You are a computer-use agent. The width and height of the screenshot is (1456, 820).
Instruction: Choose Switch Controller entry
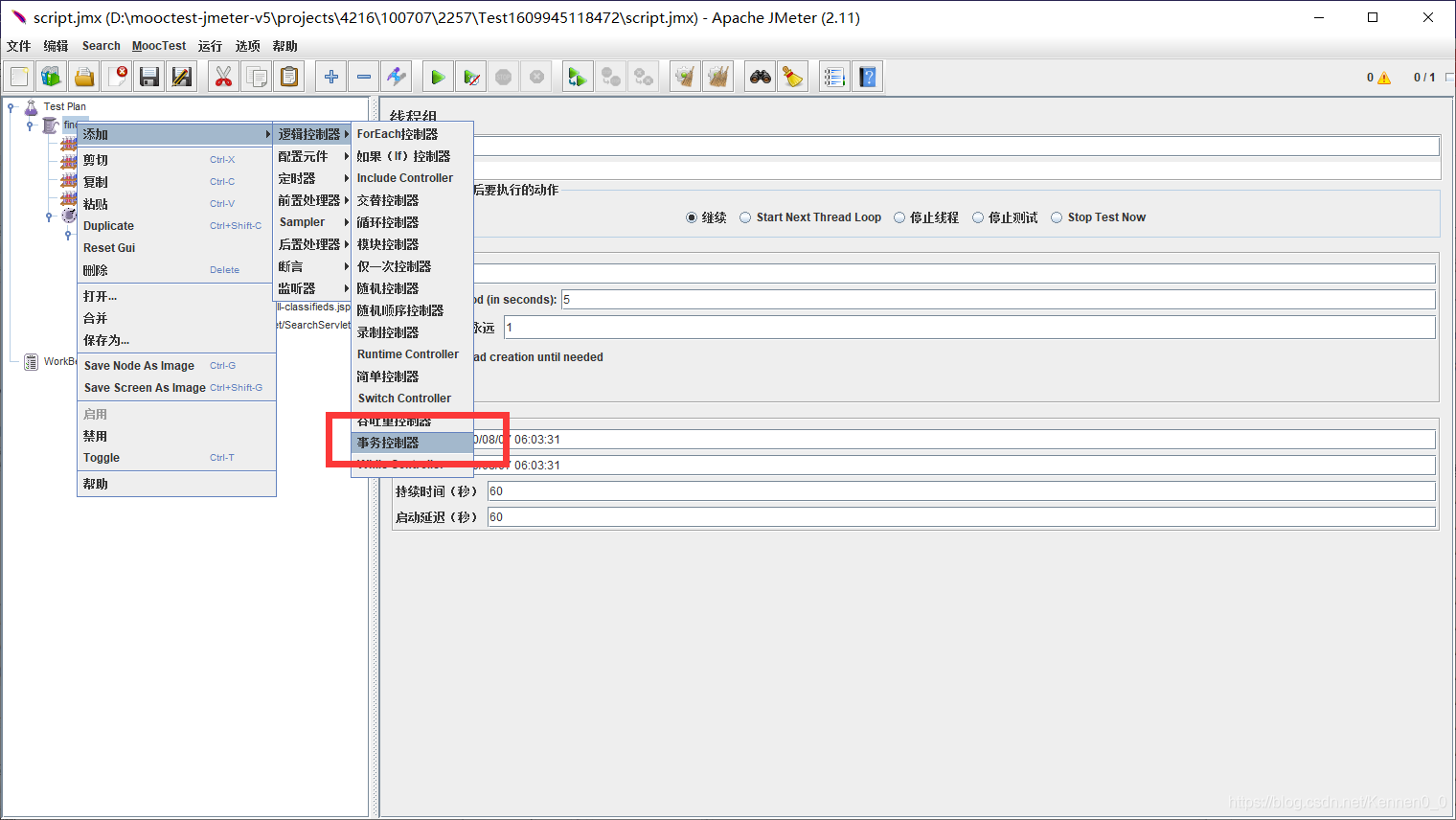tap(413, 399)
